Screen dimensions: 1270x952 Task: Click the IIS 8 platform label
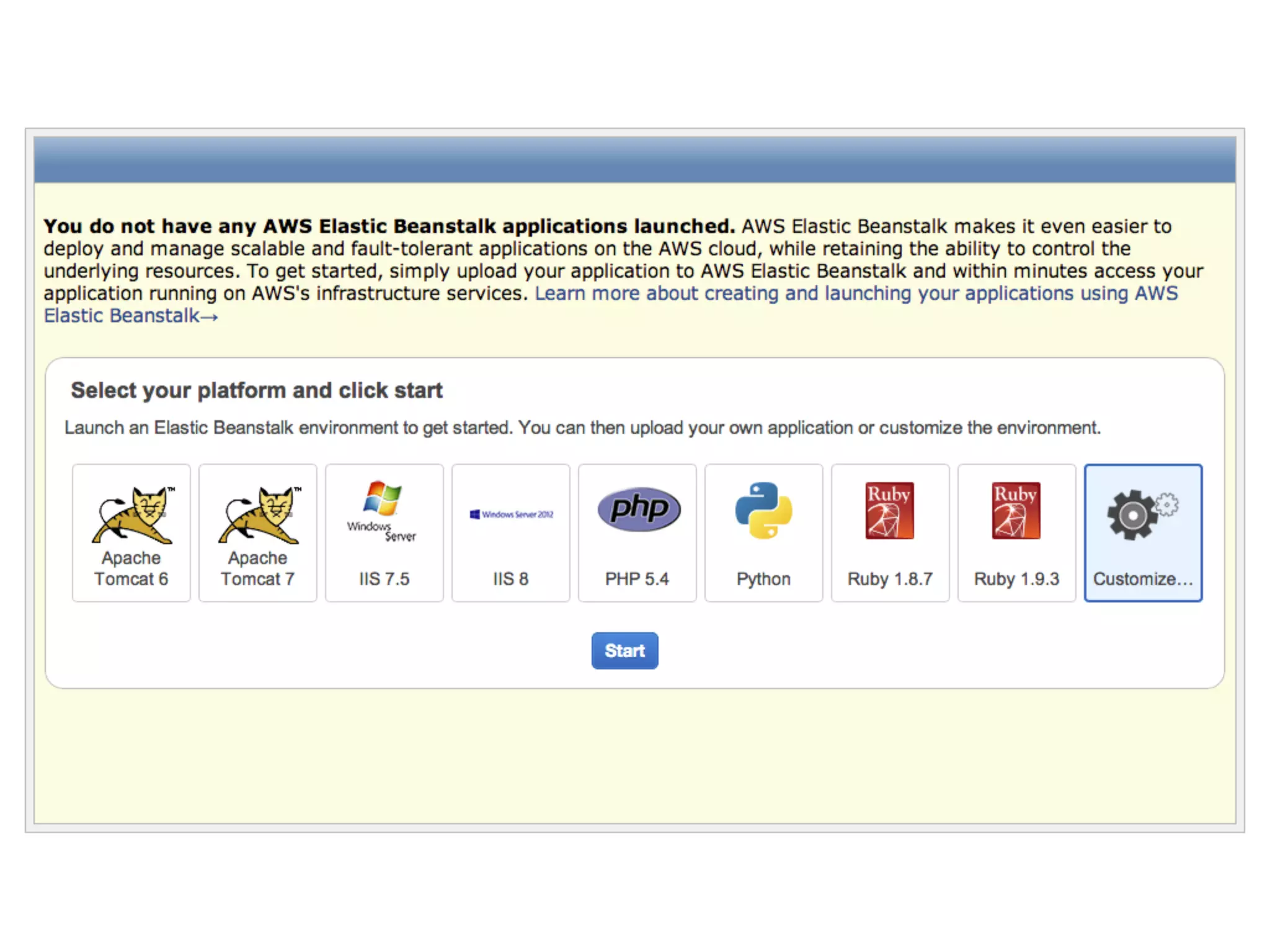pos(510,579)
